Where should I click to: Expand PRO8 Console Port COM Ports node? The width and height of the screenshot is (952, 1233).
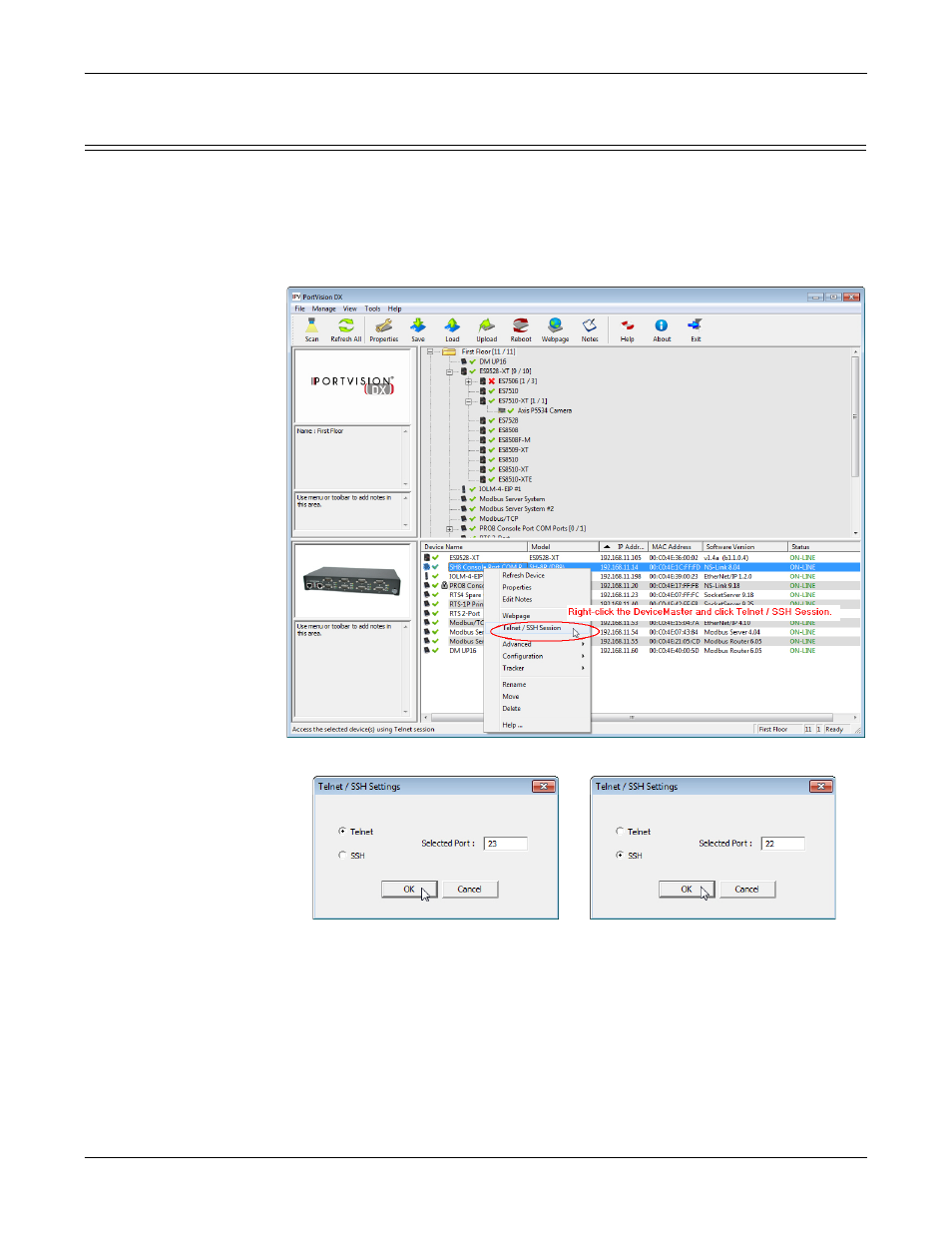tap(449, 529)
